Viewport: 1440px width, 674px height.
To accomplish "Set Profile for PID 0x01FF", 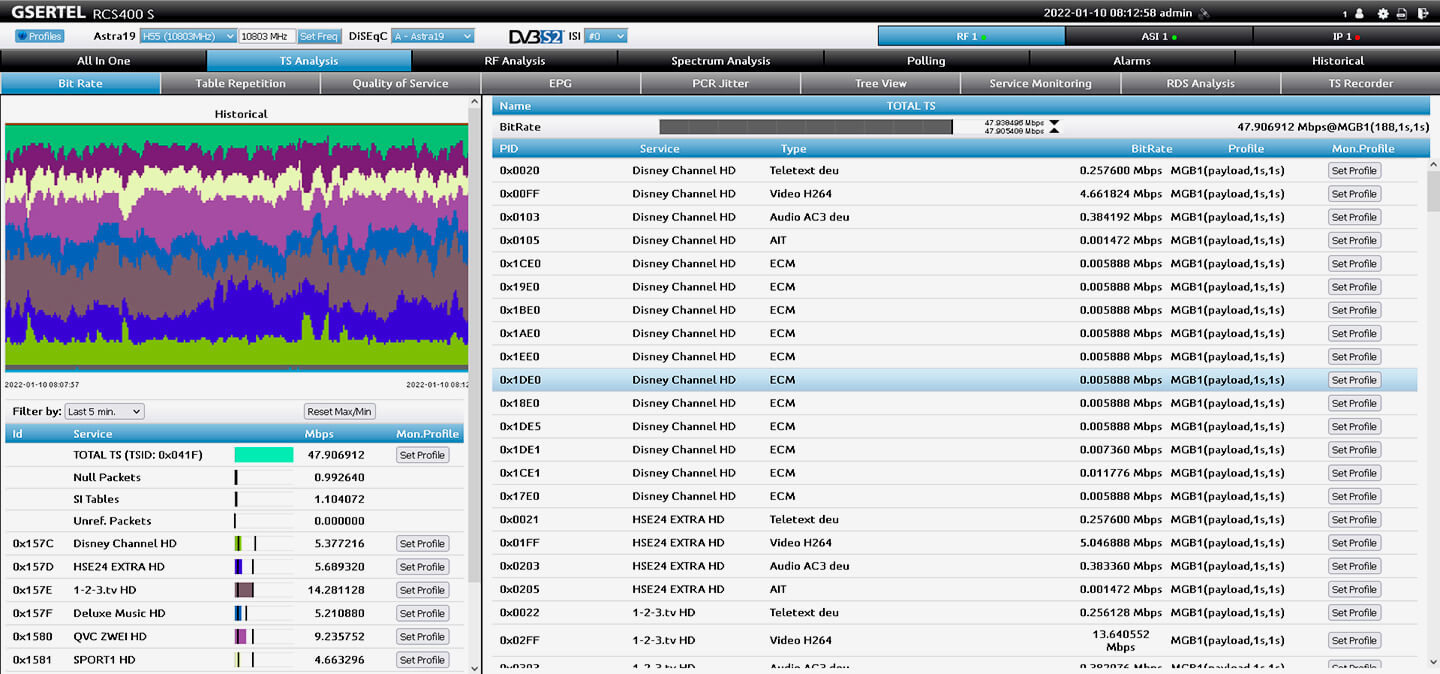I will pos(1354,543).
